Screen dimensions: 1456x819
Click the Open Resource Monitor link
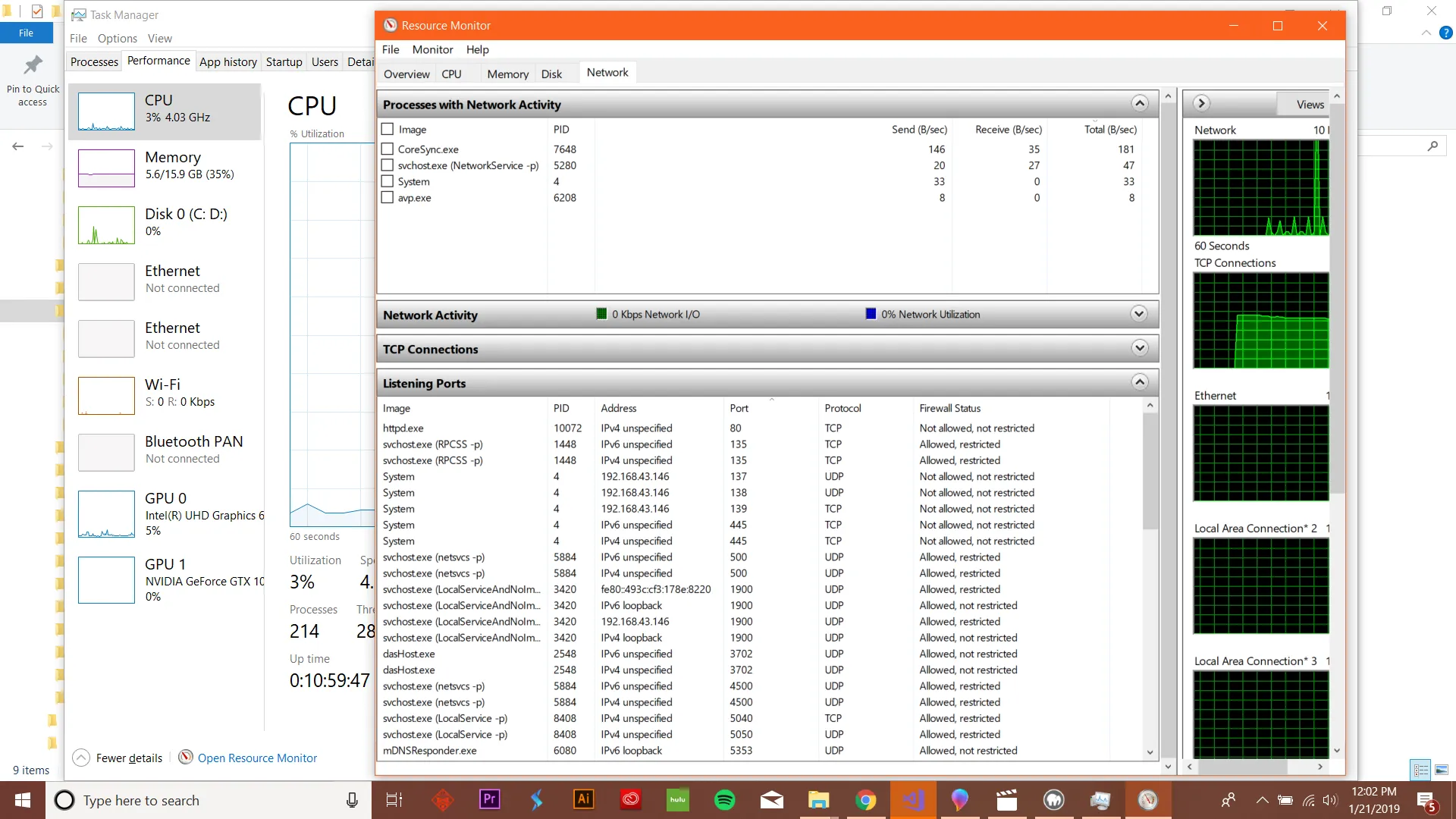257,758
